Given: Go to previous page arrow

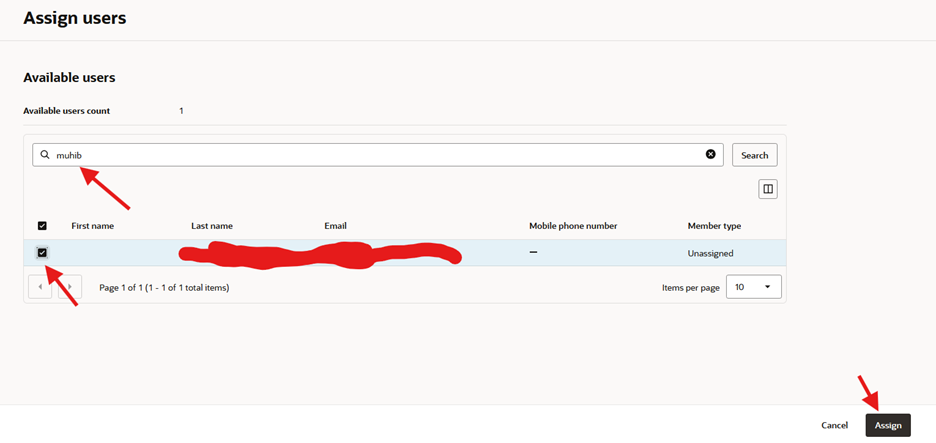Looking at the screenshot, I should (x=40, y=287).
